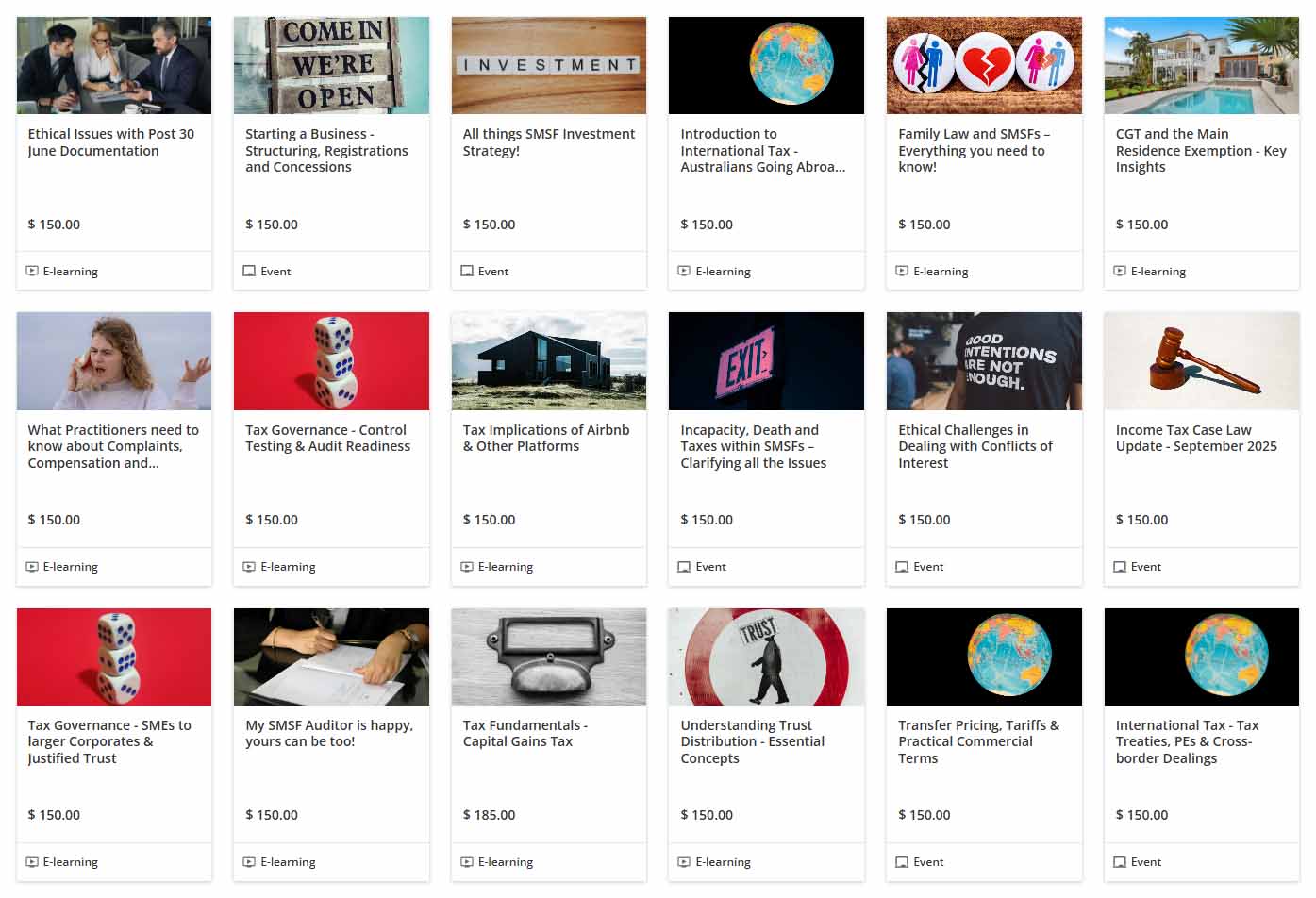The image size is (1316, 898).
Task: Click Event icon under Income Tax Case Law Update
Action: (x=1120, y=567)
